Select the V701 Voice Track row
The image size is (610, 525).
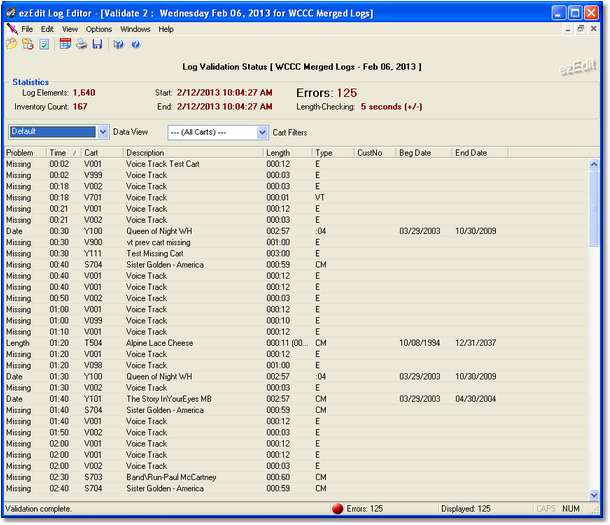pos(296,198)
